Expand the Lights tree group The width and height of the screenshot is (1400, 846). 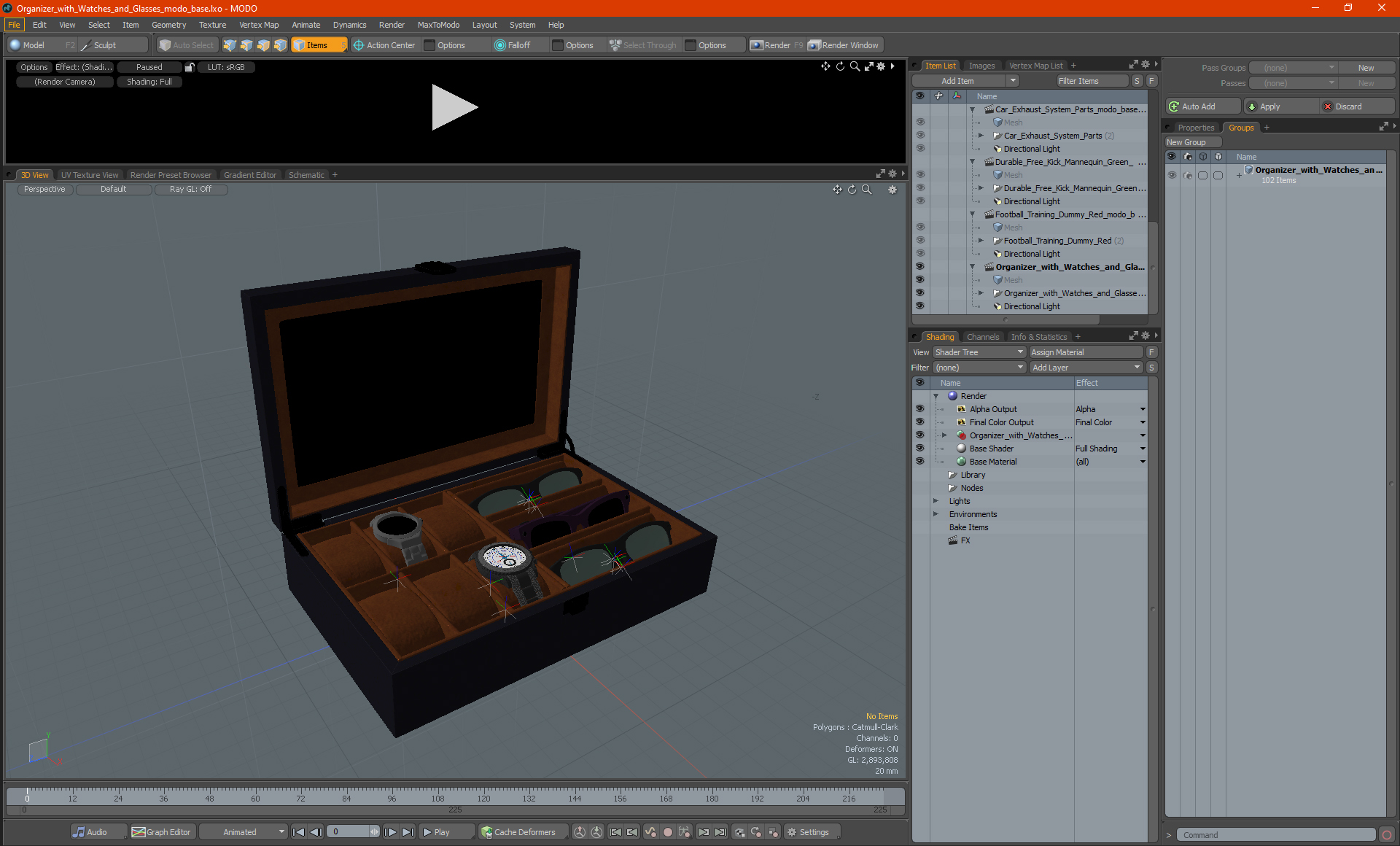coord(936,501)
